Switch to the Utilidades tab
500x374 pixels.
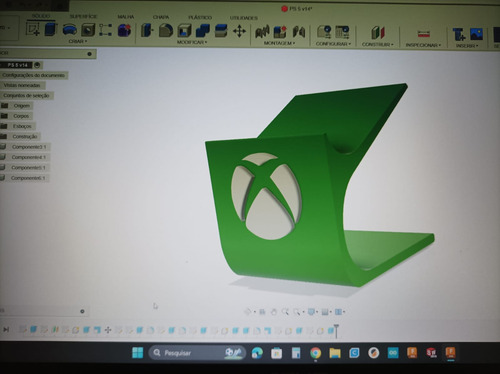pos(244,18)
